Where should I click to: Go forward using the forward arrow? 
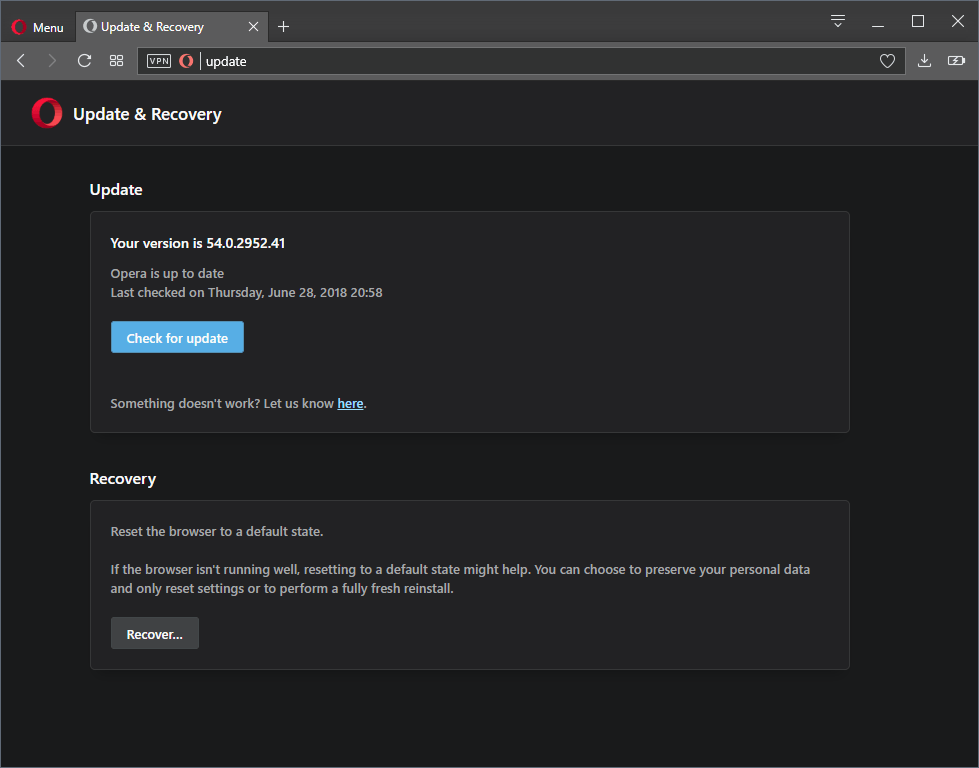[52, 61]
